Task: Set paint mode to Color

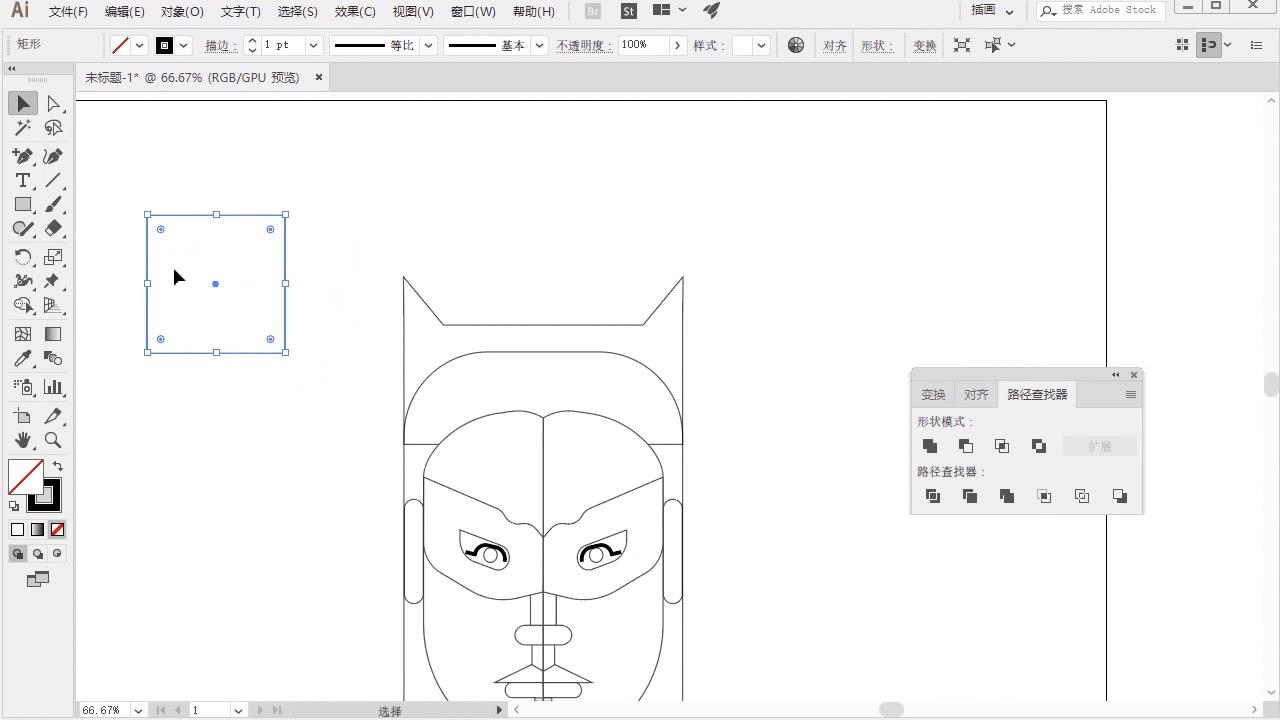Action: [17, 530]
